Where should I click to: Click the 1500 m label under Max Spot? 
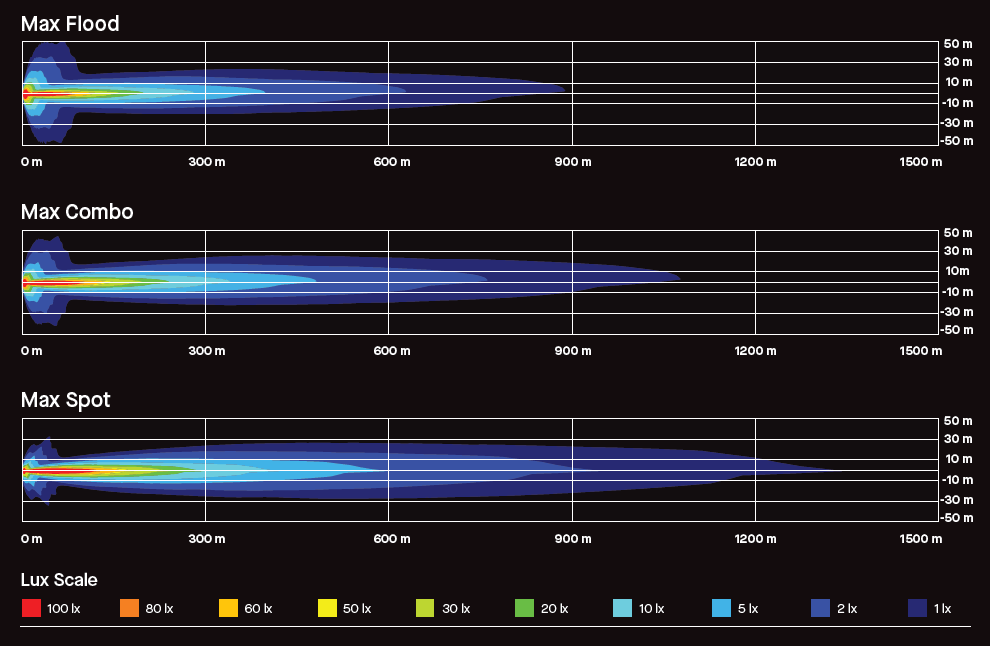tap(921, 539)
